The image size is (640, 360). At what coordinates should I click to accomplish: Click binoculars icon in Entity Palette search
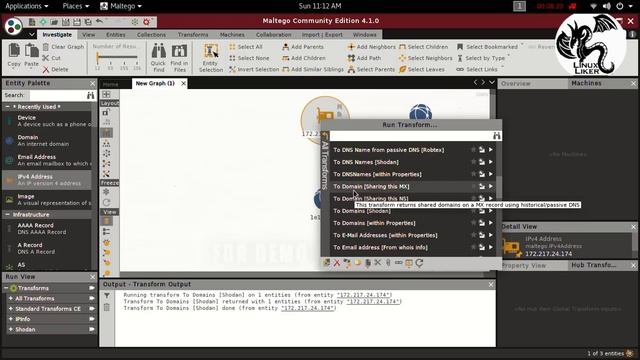[x=91, y=95]
